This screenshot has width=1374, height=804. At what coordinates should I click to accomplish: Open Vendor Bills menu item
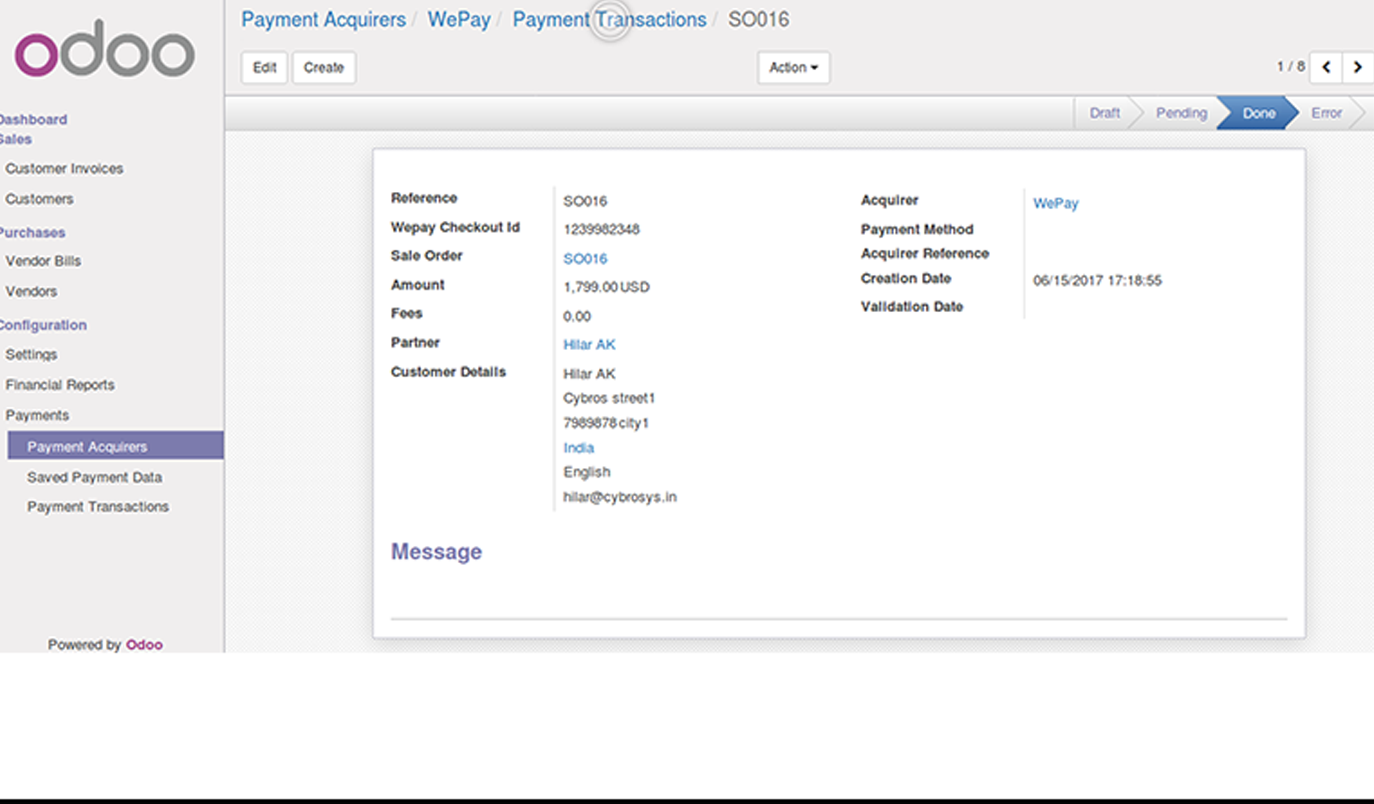tap(43, 260)
